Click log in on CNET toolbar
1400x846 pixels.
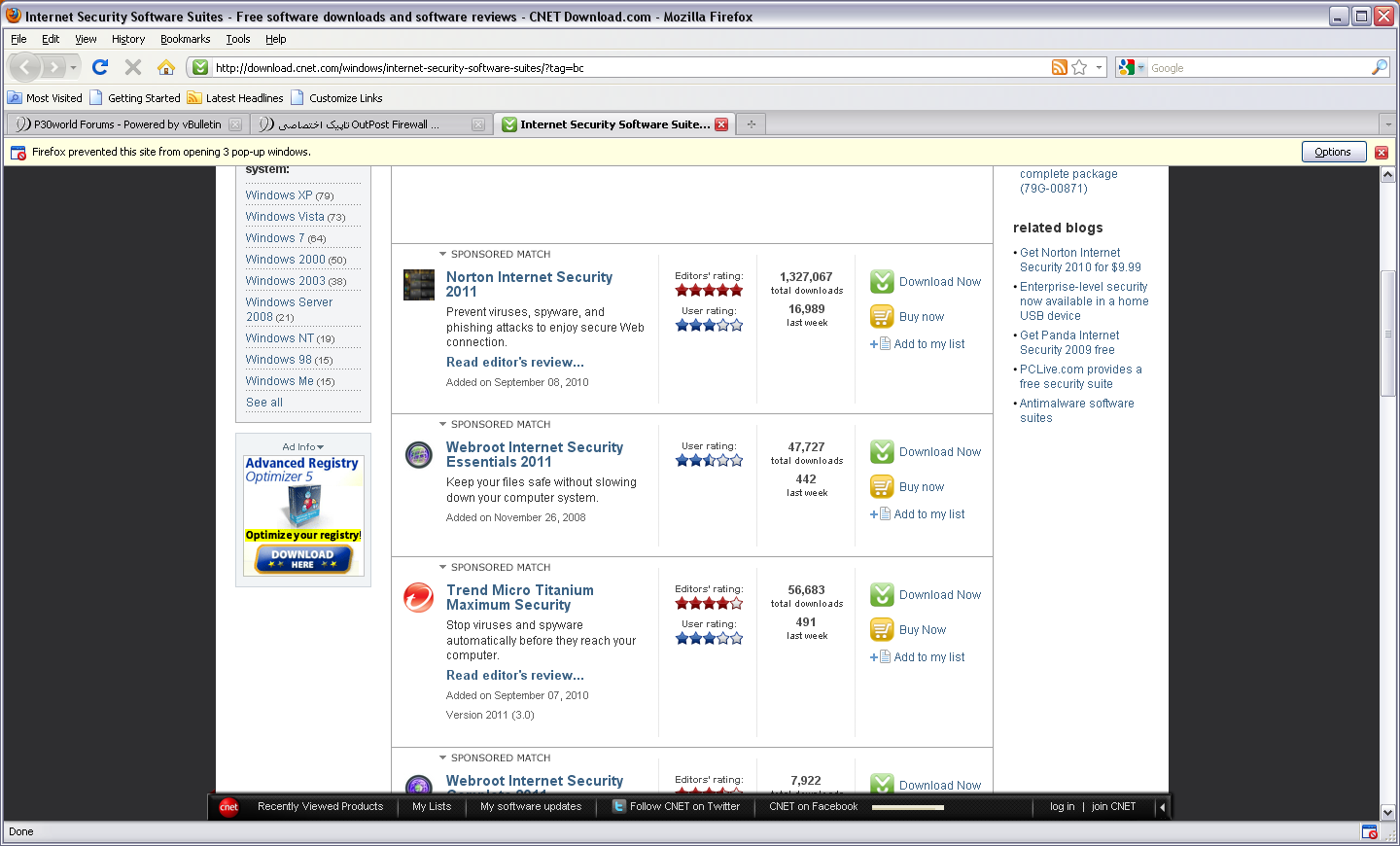coord(1062,806)
